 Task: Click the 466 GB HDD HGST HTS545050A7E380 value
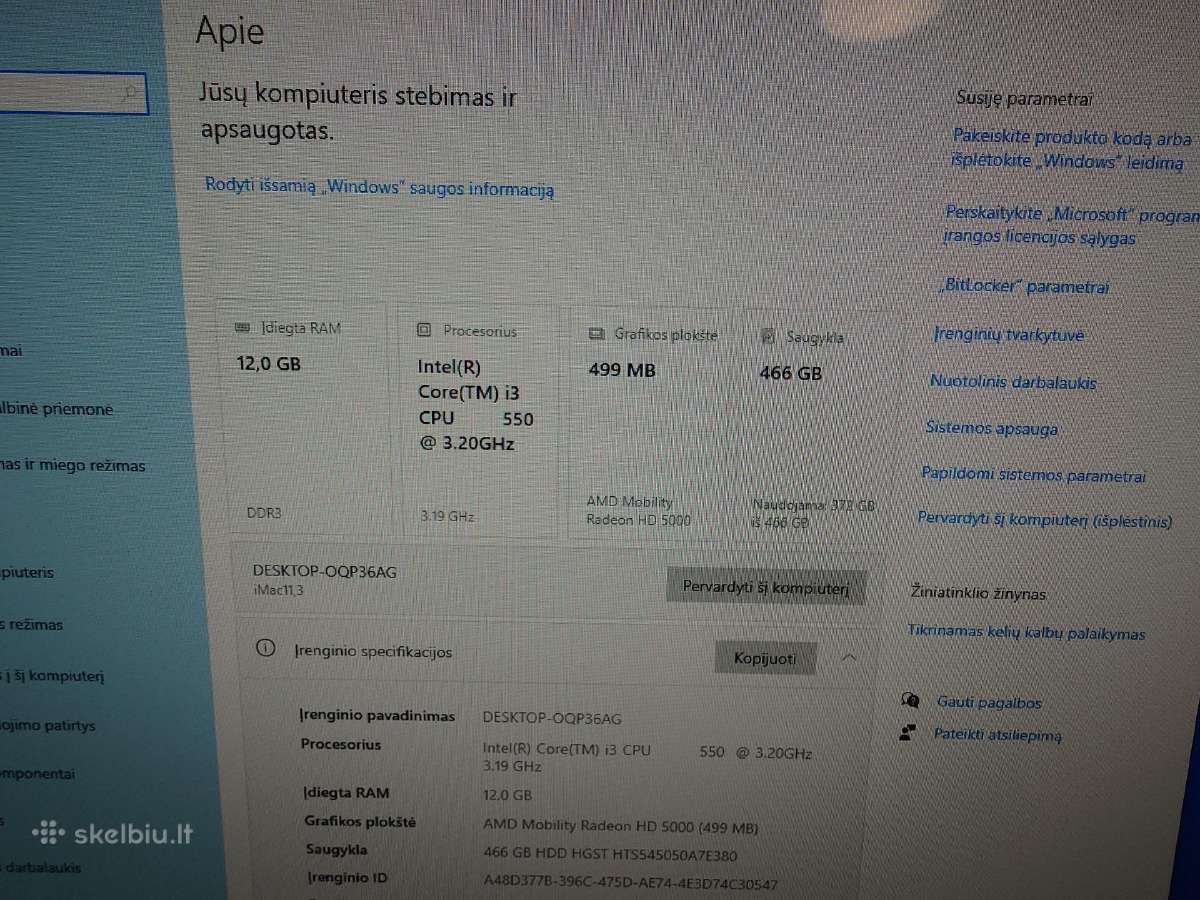(x=610, y=855)
